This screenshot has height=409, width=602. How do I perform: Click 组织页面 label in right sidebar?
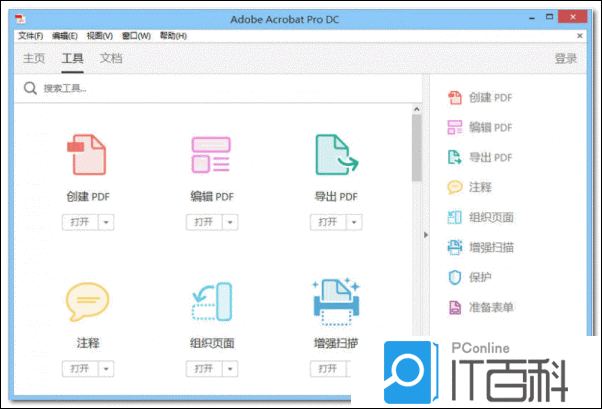pyautogui.click(x=491, y=217)
